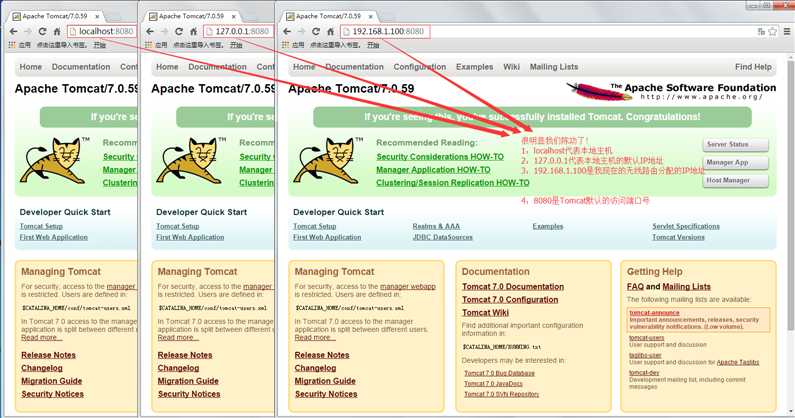This screenshot has height=418, width=795.
Task: Open Tomcat 7.0 JavaDocs link
Action: [x=493, y=384]
